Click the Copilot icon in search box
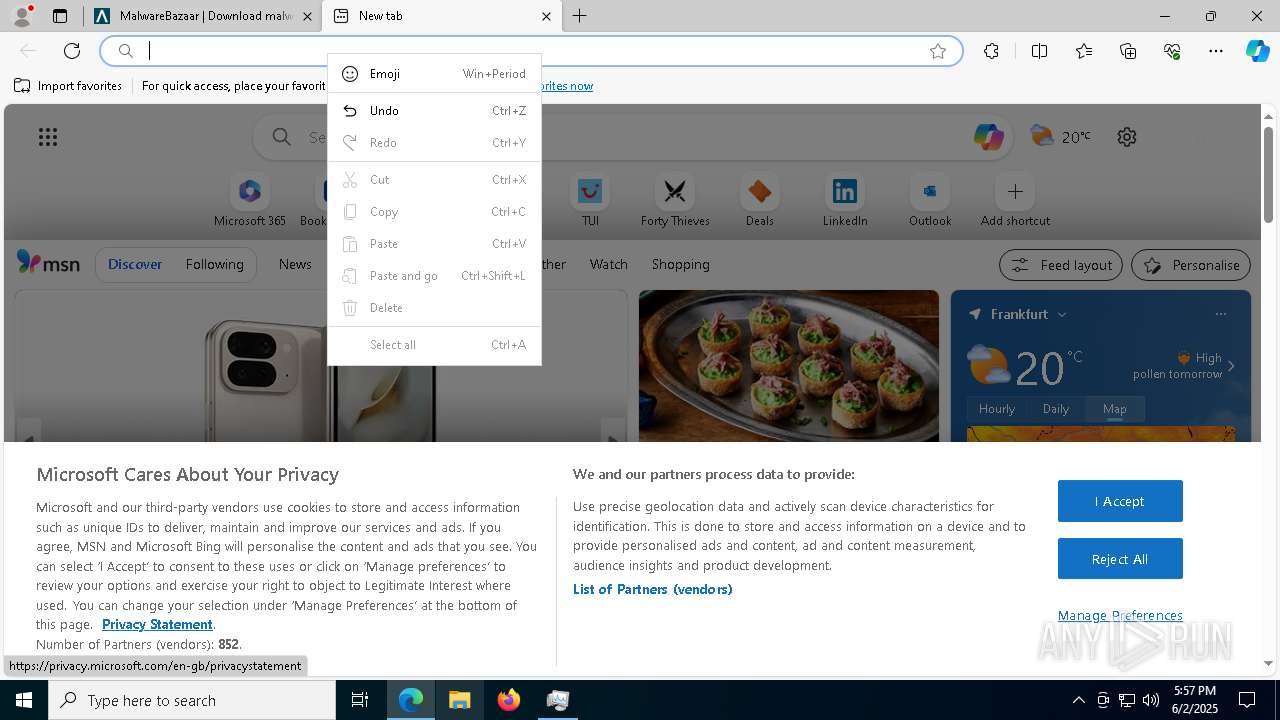 point(988,137)
